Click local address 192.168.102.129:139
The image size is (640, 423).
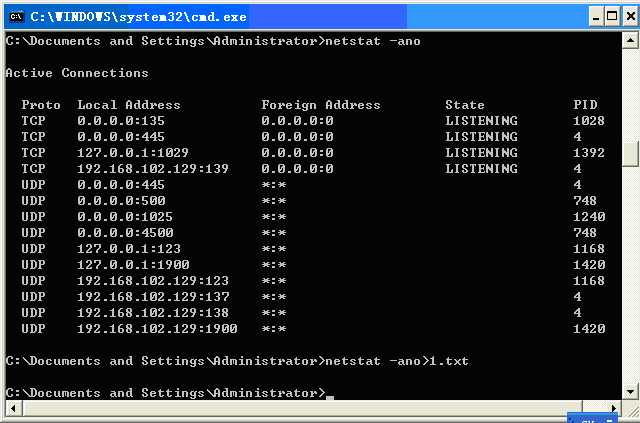click(153, 169)
